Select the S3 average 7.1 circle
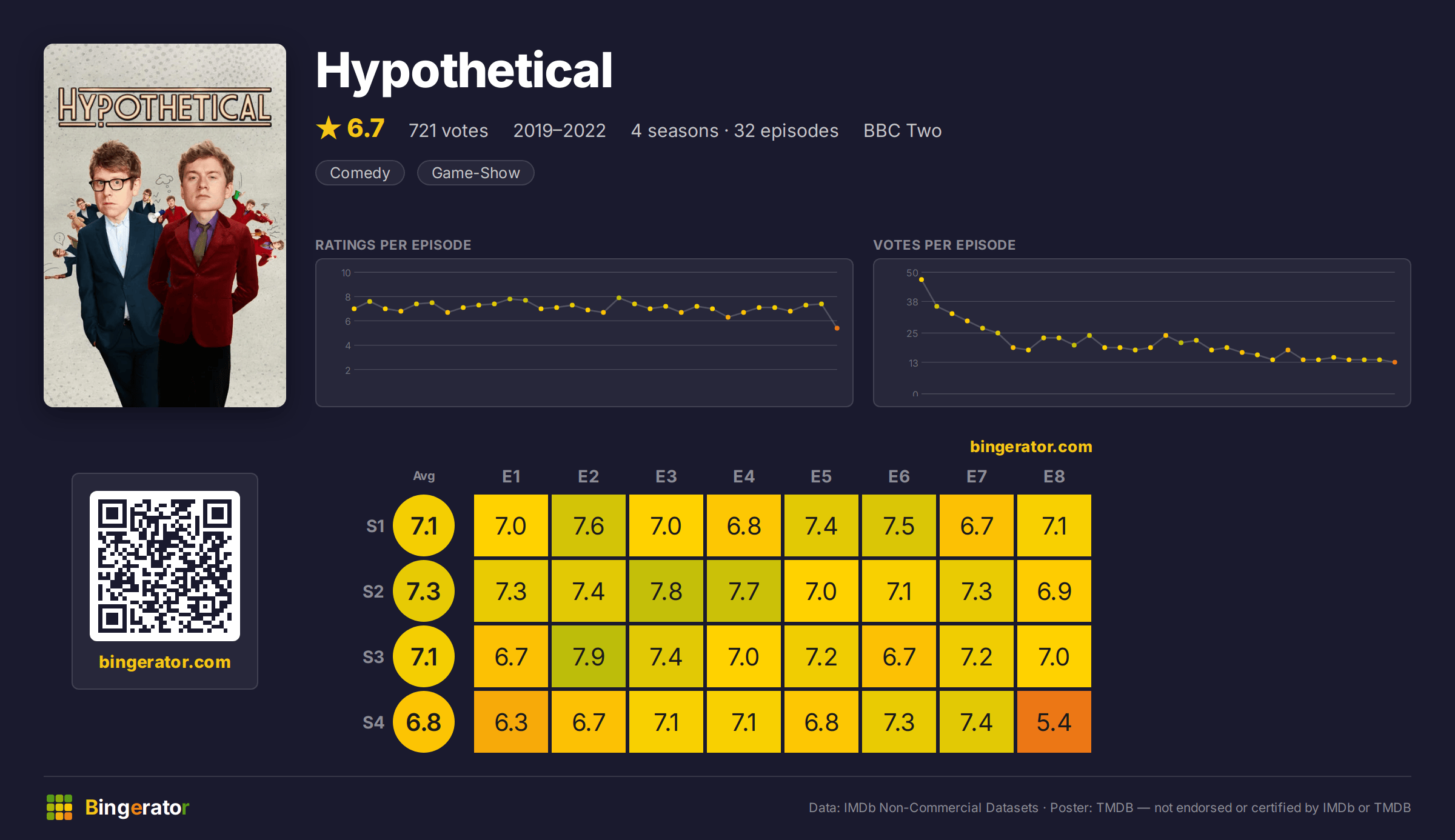 click(x=424, y=656)
